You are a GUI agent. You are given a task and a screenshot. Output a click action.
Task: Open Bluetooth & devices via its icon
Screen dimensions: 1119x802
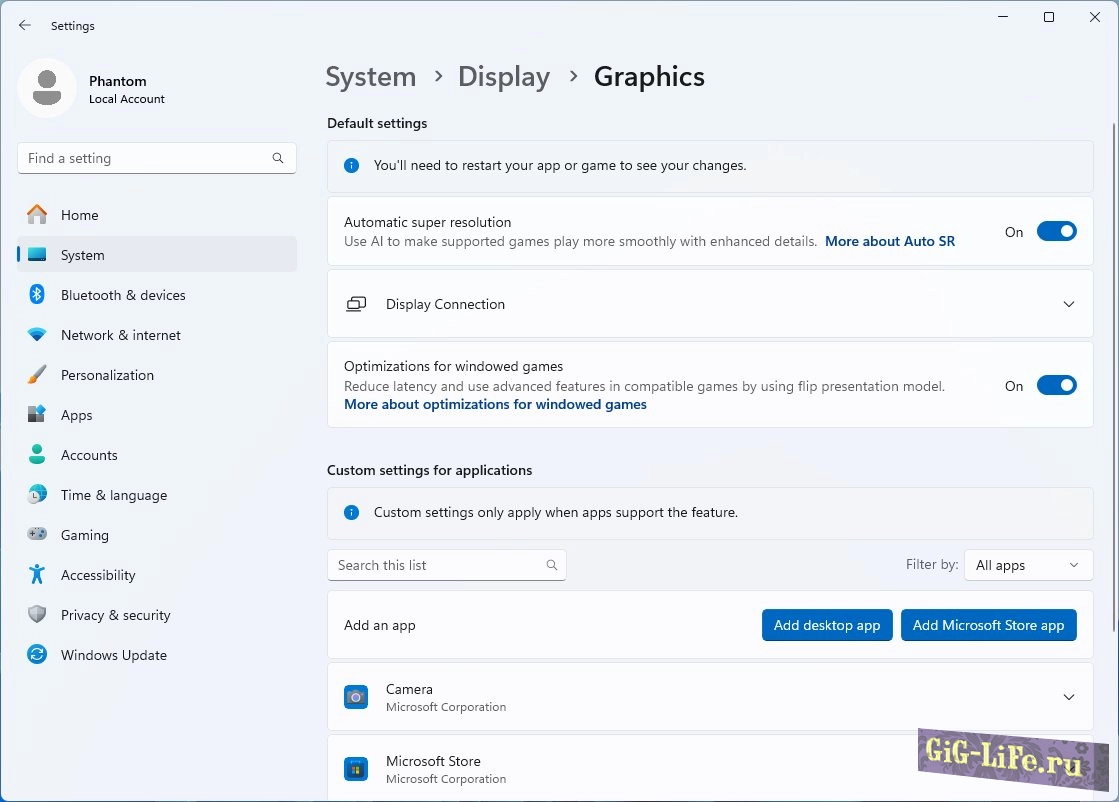click(37, 295)
